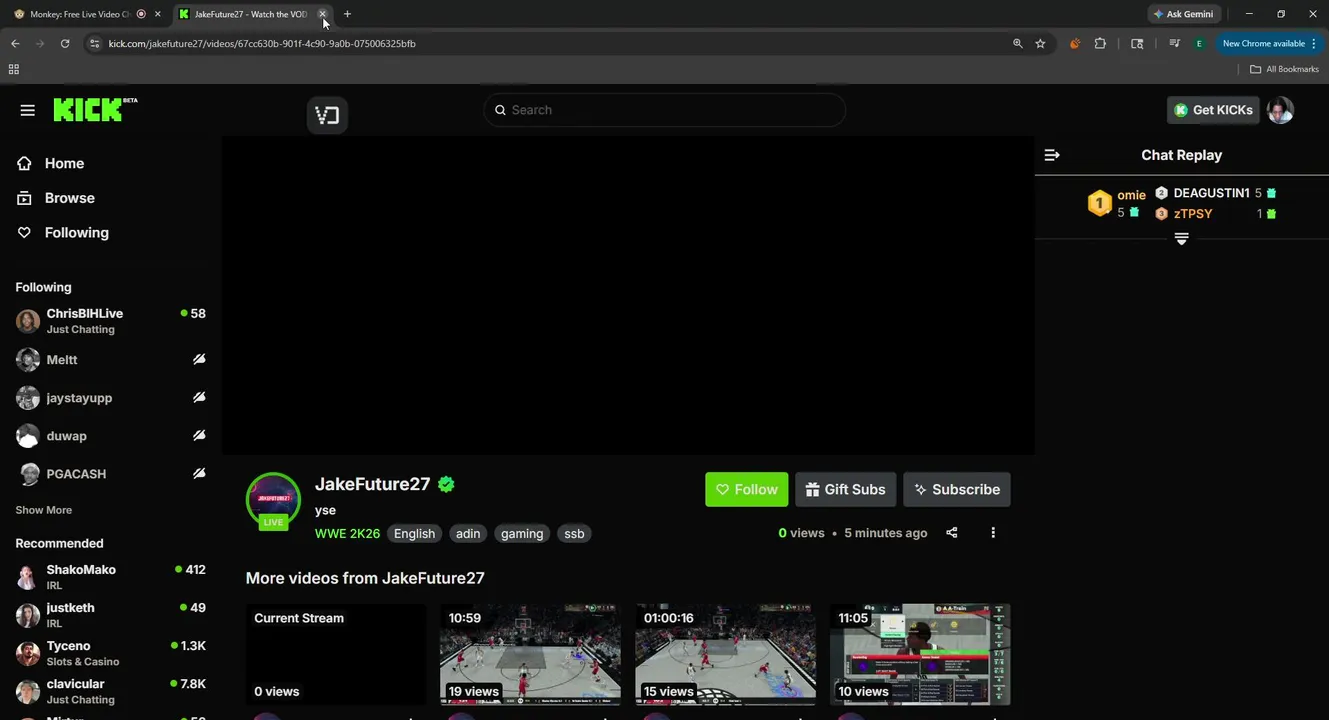Image resolution: width=1329 pixels, height=720 pixels.
Task: Switch to the Monkey browser tab
Action: pyautogui.click(x=81, y=14)
